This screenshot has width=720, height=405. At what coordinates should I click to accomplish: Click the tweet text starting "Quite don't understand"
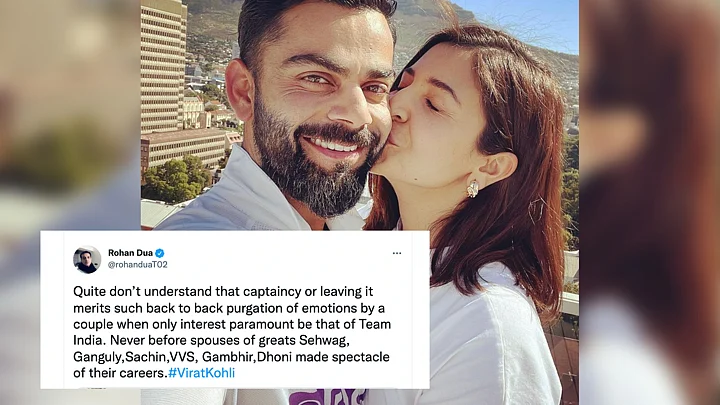(232, 332)
